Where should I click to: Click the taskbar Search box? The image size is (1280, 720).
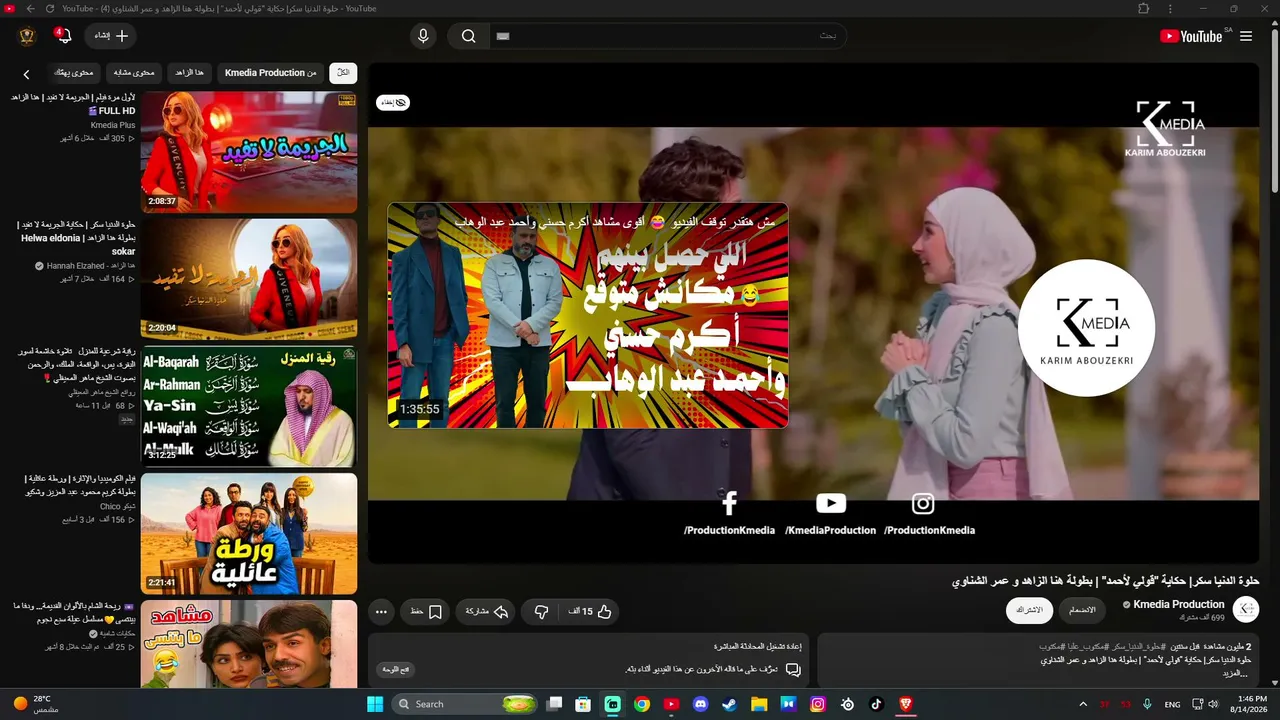click(x=466, y=704)
